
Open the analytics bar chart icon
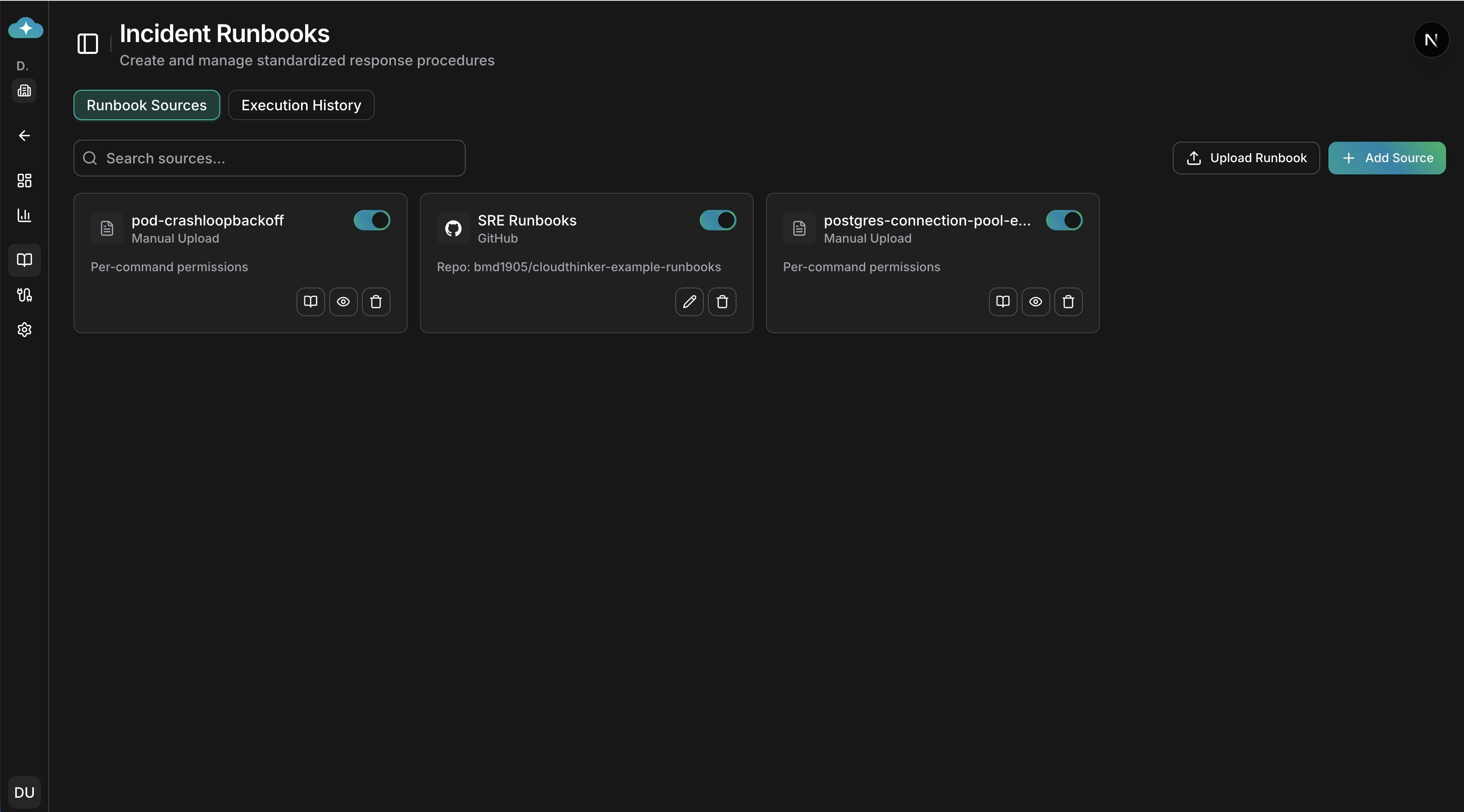pyautogui.click(x=24, y=215)
